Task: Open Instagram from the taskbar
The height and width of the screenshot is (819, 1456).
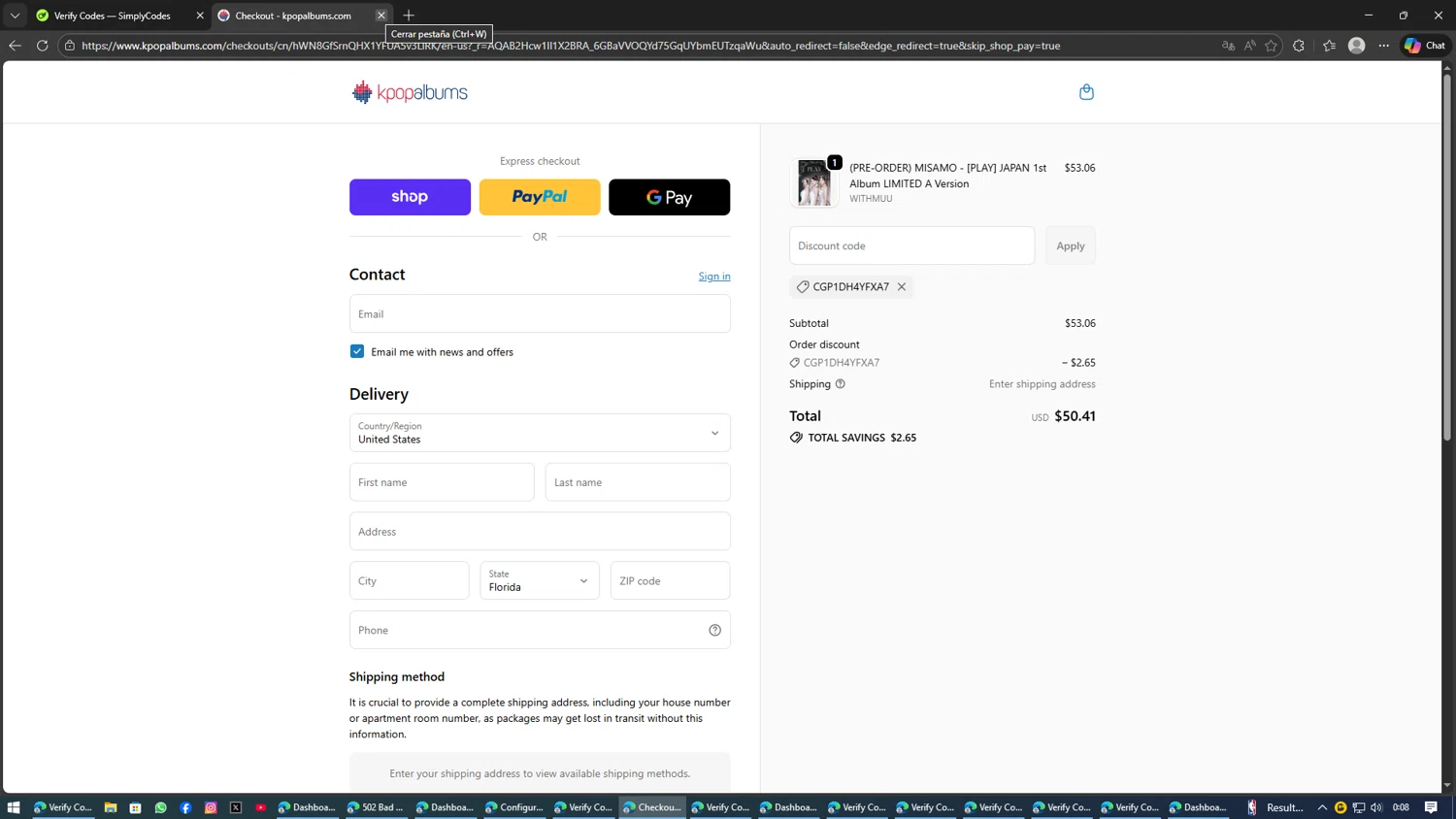Action: (x=211, y=807)
